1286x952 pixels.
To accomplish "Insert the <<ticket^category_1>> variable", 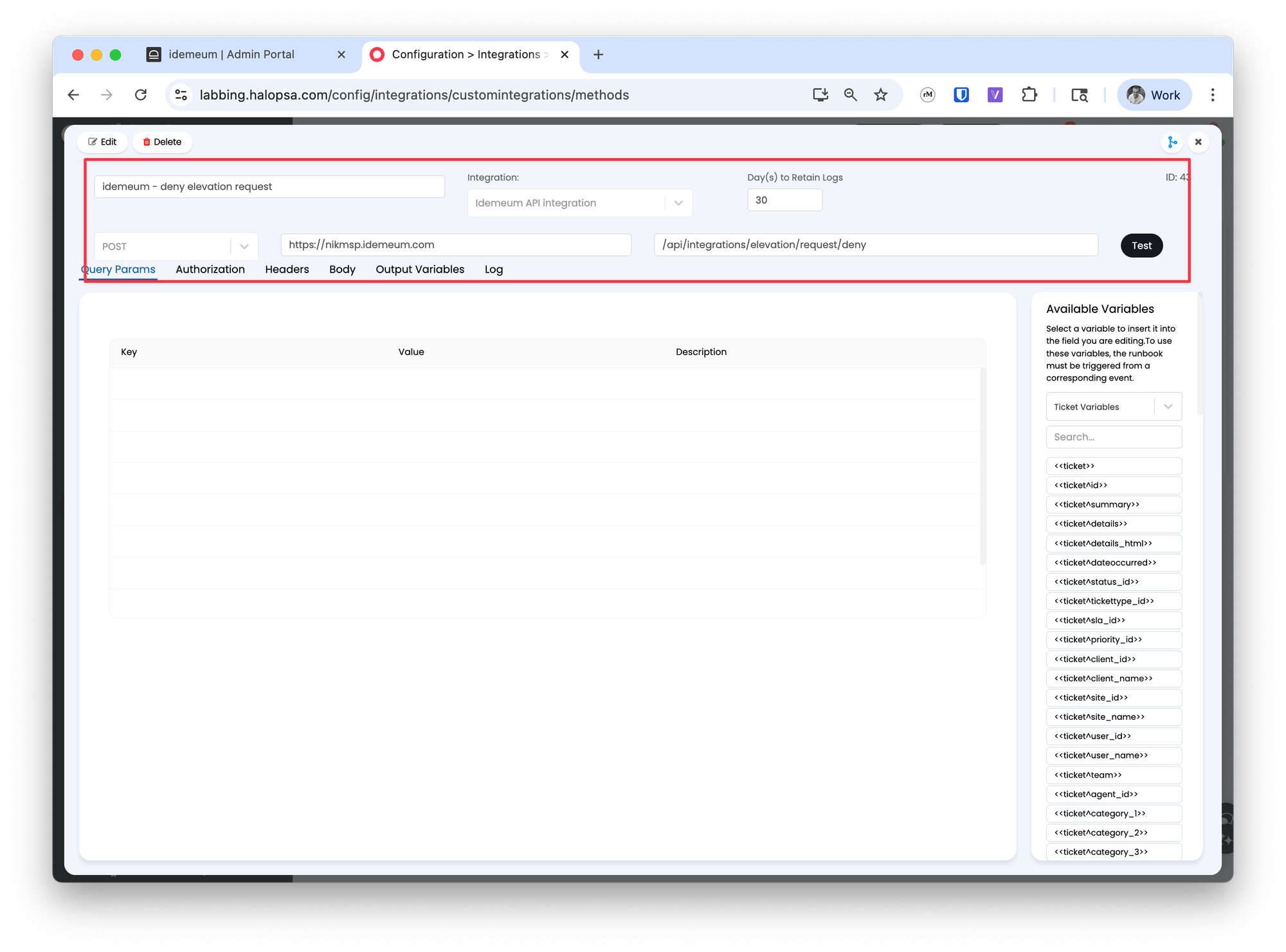I will (x=1114, y=814).
